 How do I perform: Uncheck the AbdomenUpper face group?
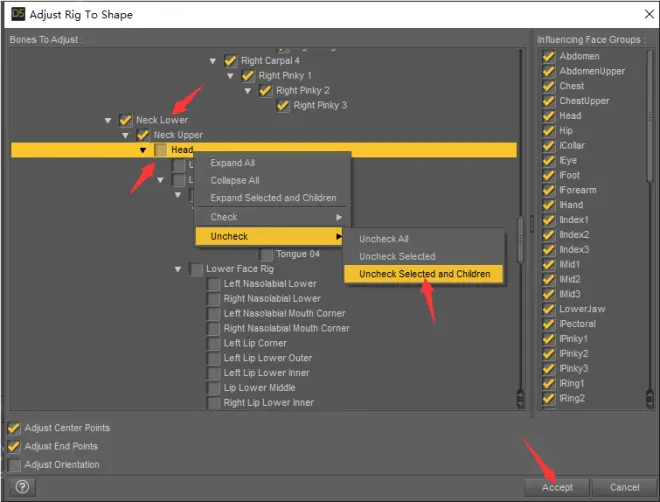tap(548, 71)
